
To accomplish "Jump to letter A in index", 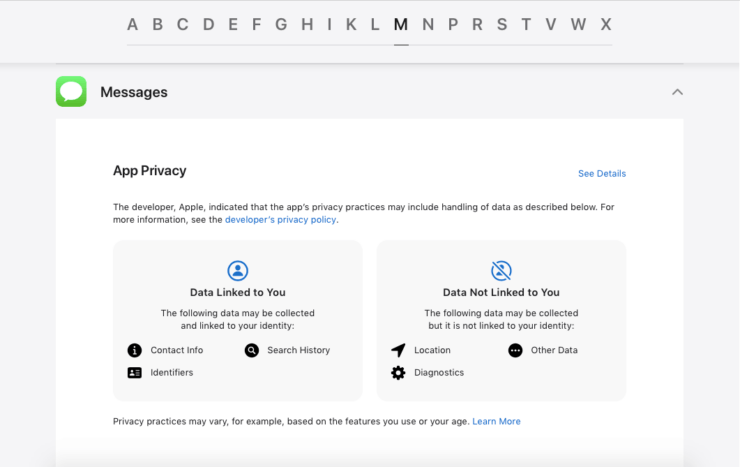I will tap(133, 25).
